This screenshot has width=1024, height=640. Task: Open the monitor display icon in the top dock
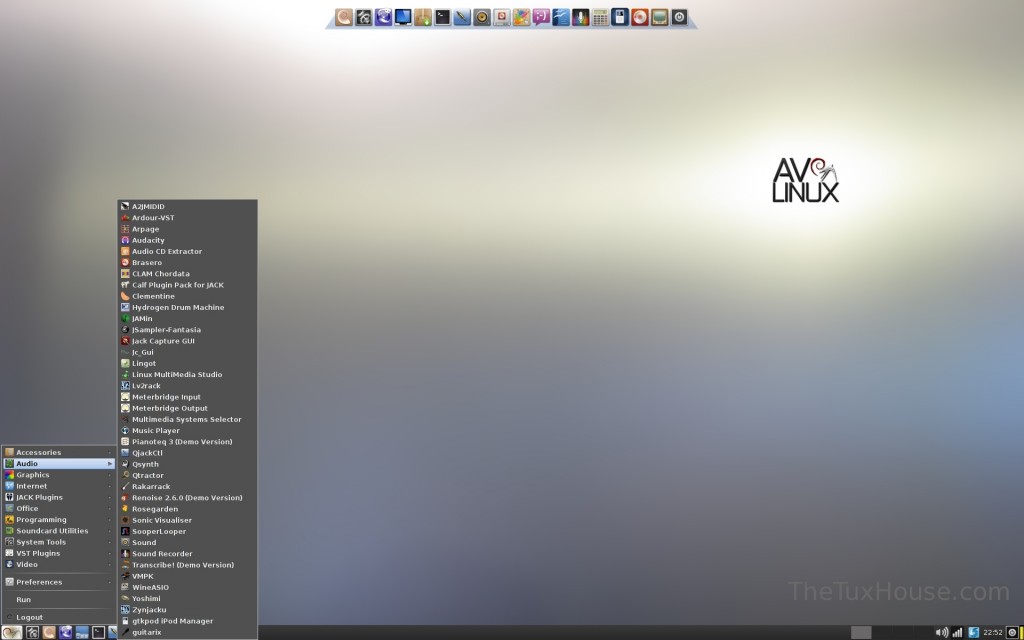pyautogui.click(x=403, y=18)
